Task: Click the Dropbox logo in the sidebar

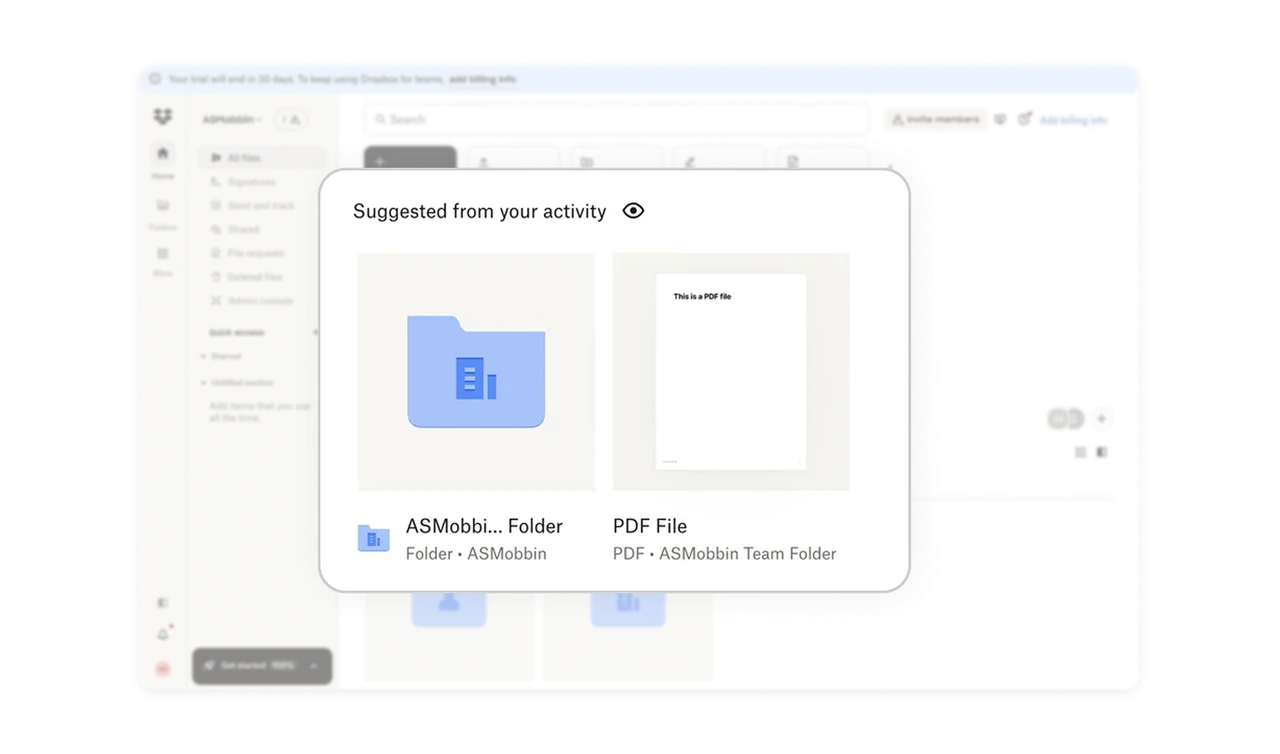Action: 163,118
